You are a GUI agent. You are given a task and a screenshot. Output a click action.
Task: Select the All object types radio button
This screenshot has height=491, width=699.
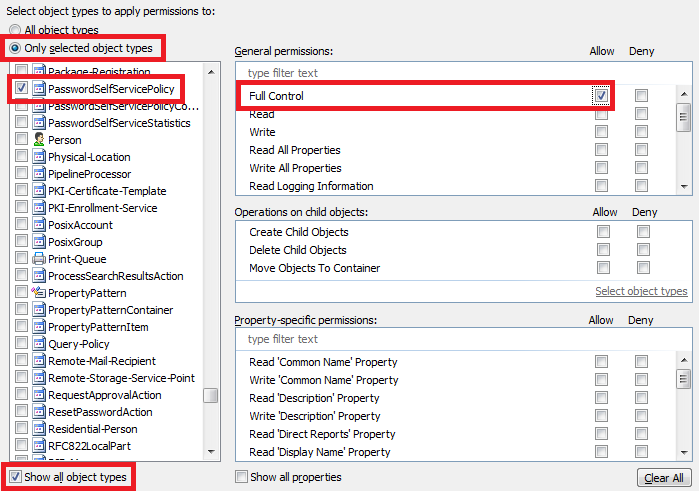[16, 31]
